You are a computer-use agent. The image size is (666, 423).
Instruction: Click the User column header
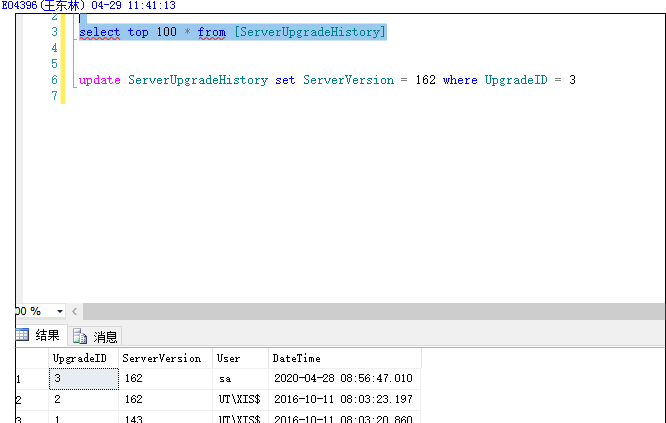click(x=229, y=358)
